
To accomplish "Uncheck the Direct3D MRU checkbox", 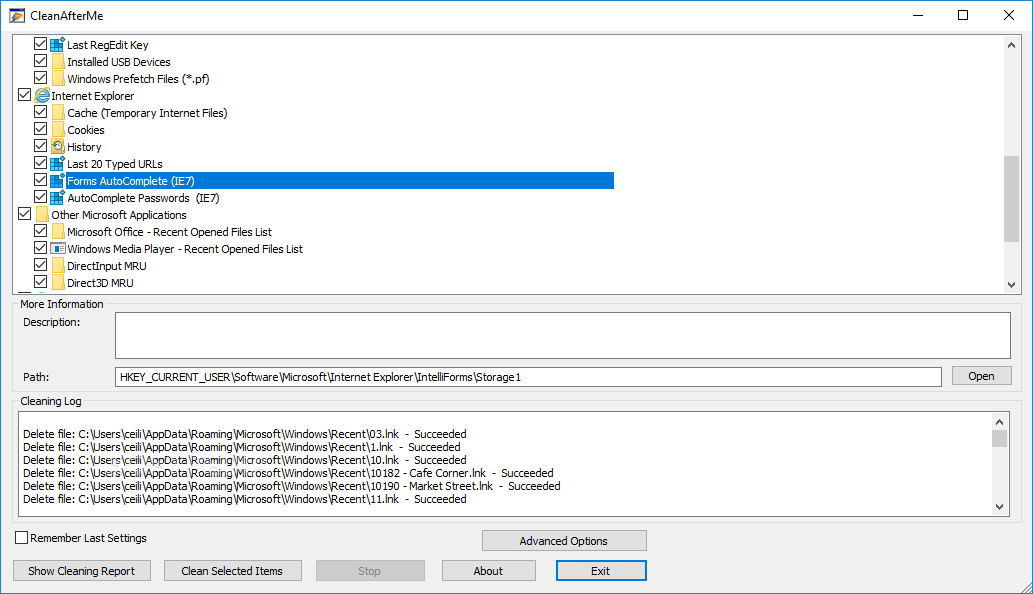I will [x=40, y=283].
